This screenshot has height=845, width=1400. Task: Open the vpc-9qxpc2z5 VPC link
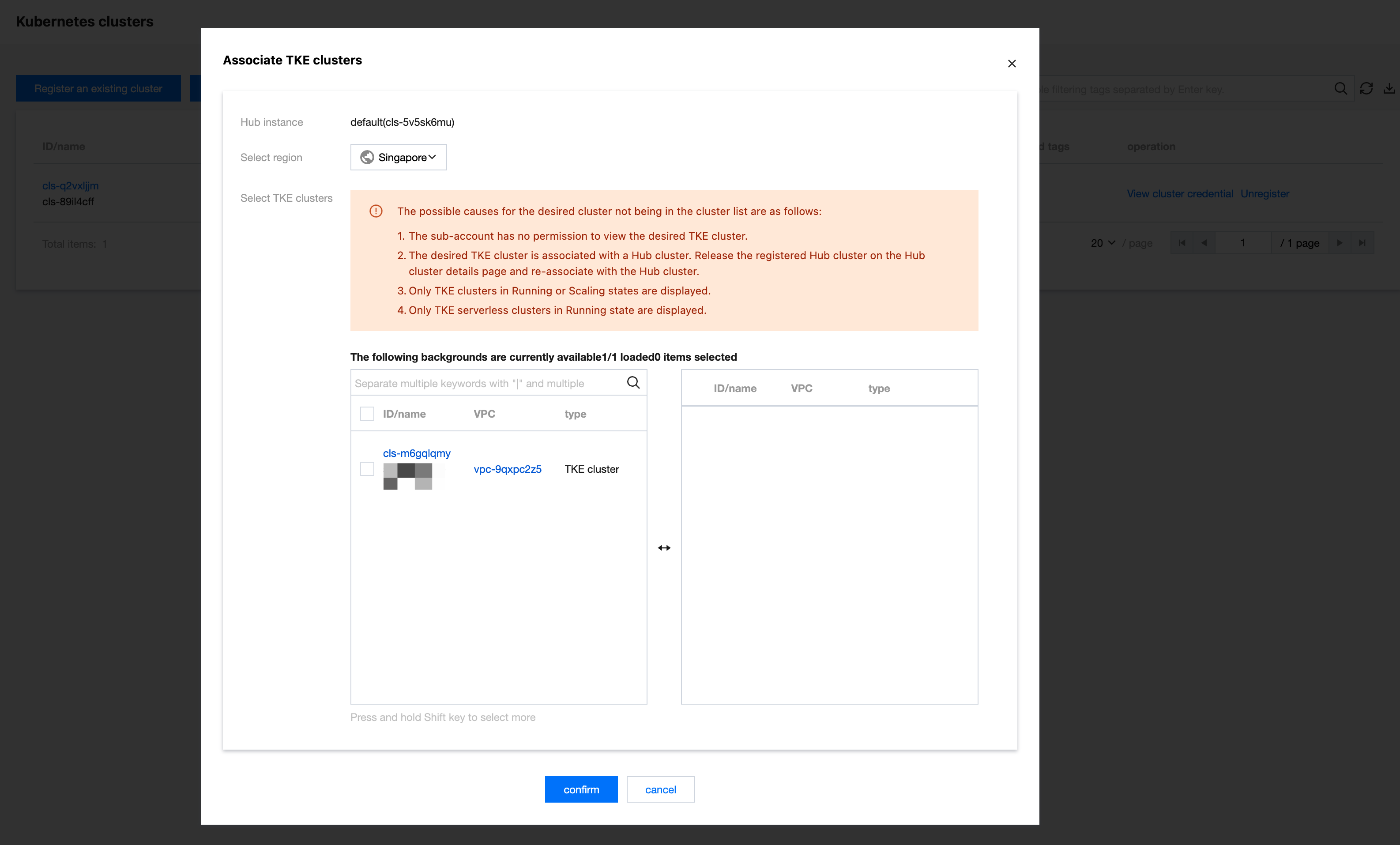pos(508,469)
